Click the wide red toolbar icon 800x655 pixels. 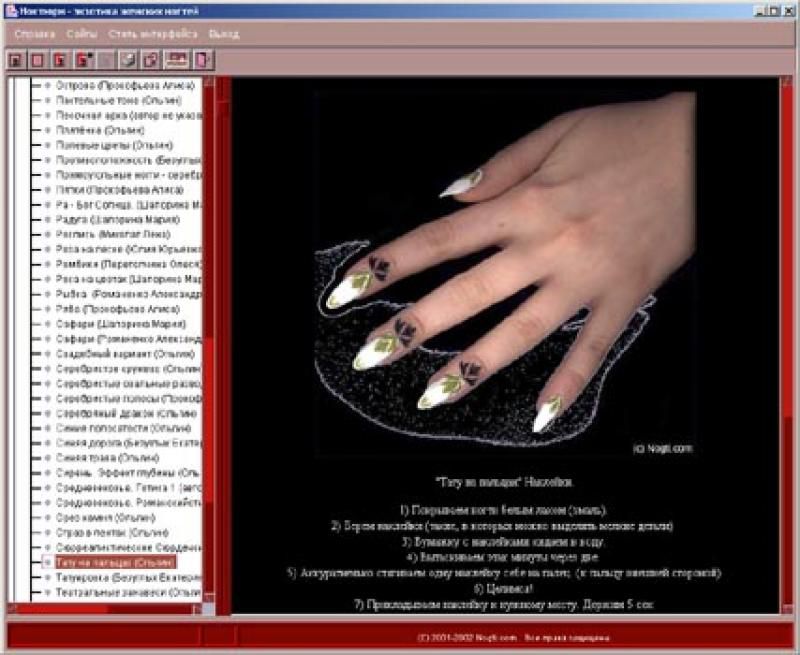point(176,59)
